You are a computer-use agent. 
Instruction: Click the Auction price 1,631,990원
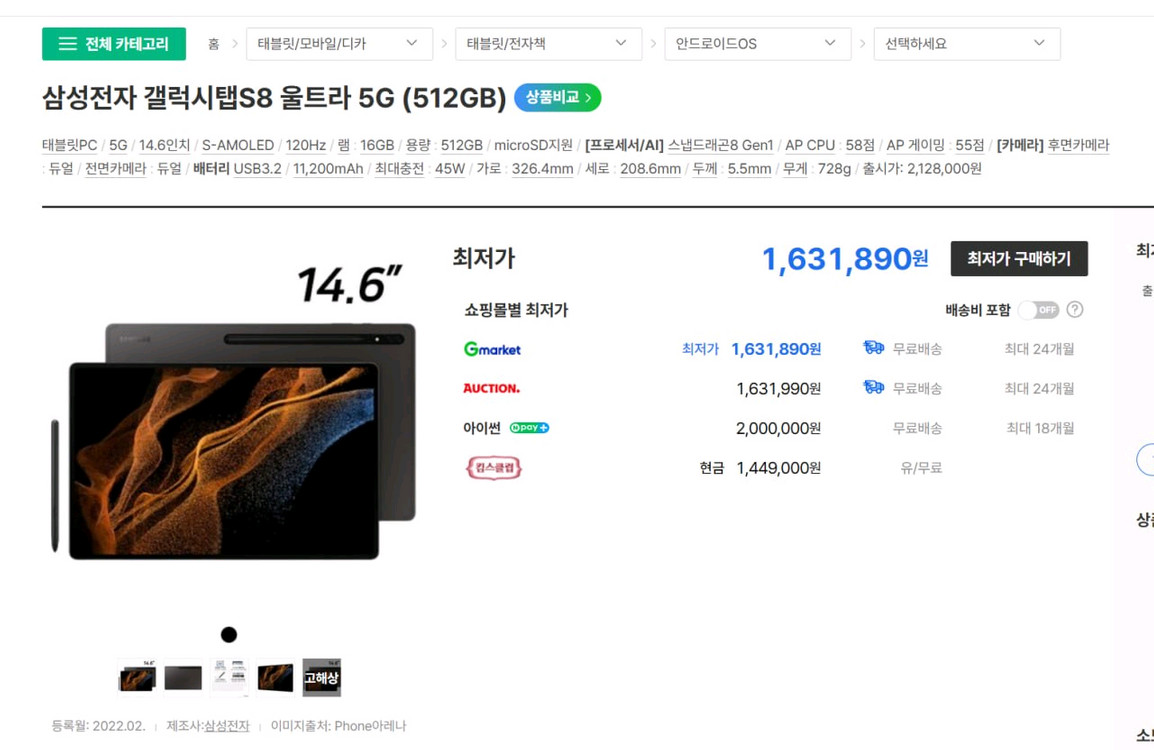(x=779, y=389)
